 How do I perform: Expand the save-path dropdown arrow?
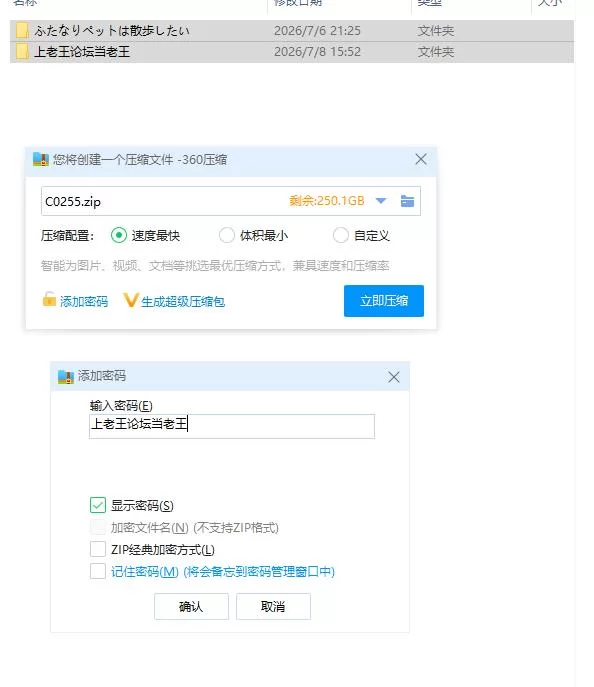click(x=381, y=201)
